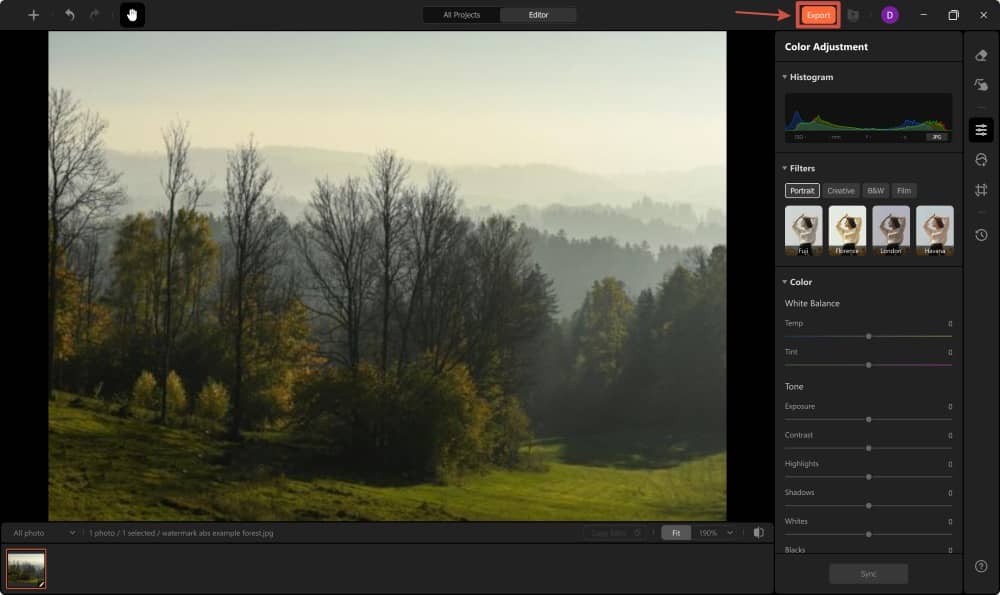
Task: Select the Havana filter preset thumbnail
Action: click(x=935, y=230)
